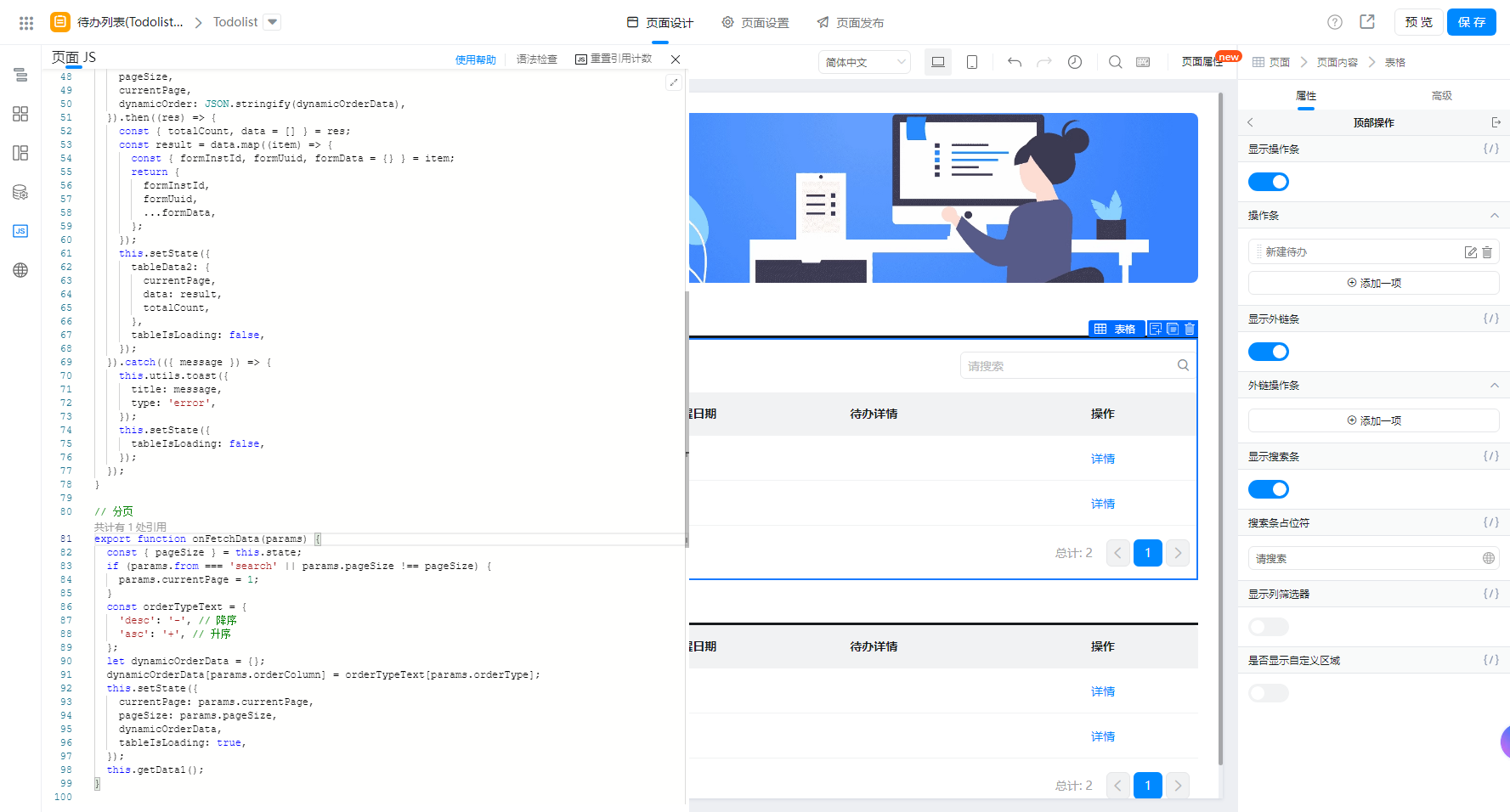
Task: Switch to mobile preview device icon
Action: coord(972,62)
